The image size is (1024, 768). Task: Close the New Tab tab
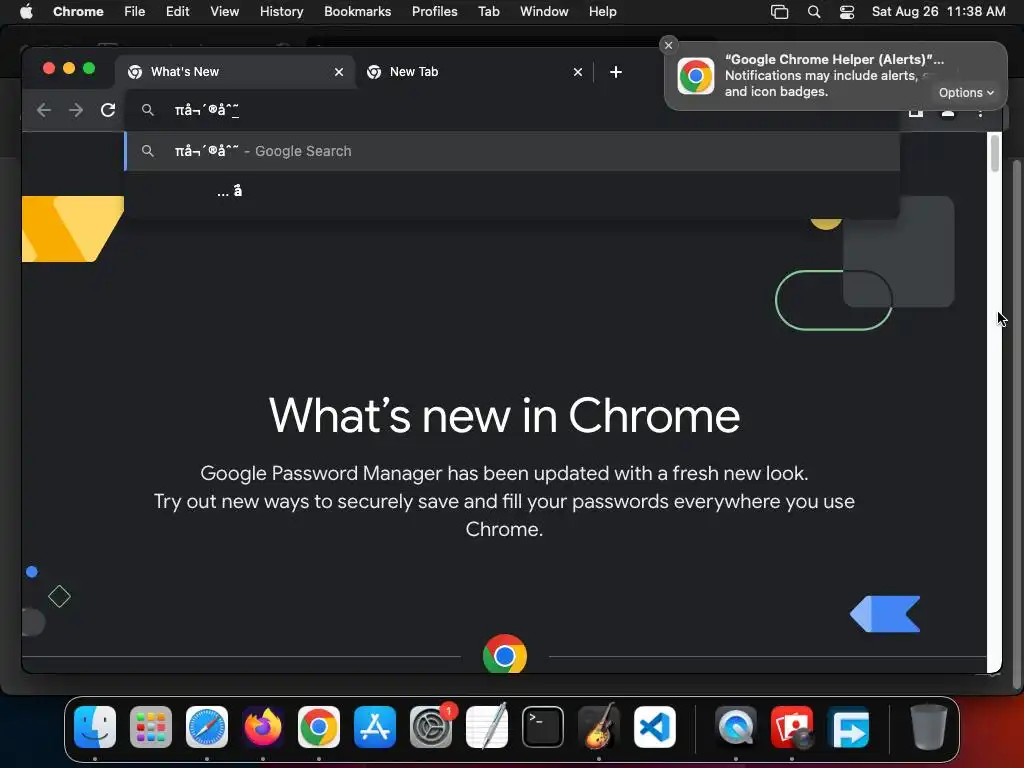click(577, 72)
